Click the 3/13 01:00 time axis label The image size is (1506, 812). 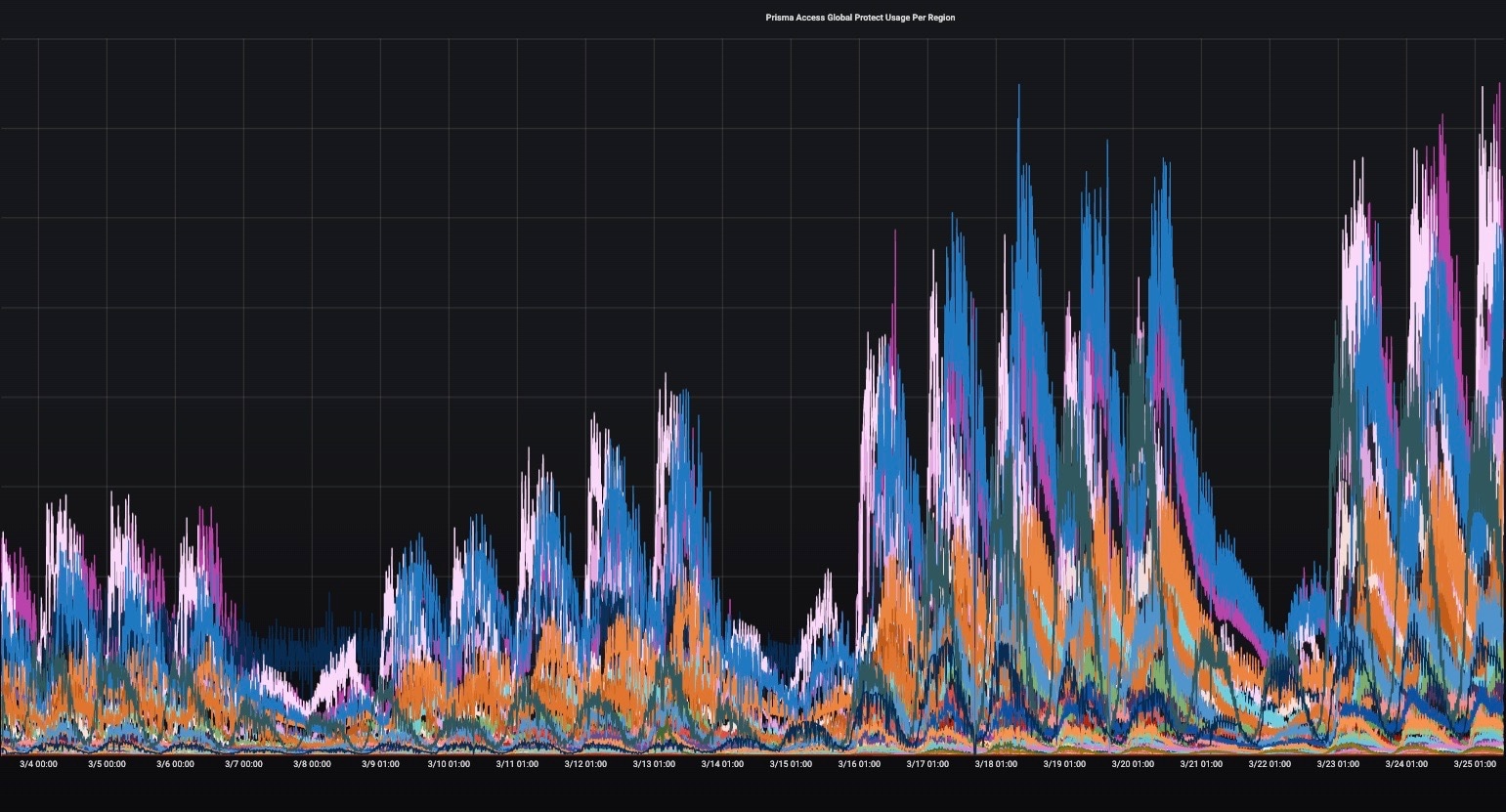tap(654, 764)
